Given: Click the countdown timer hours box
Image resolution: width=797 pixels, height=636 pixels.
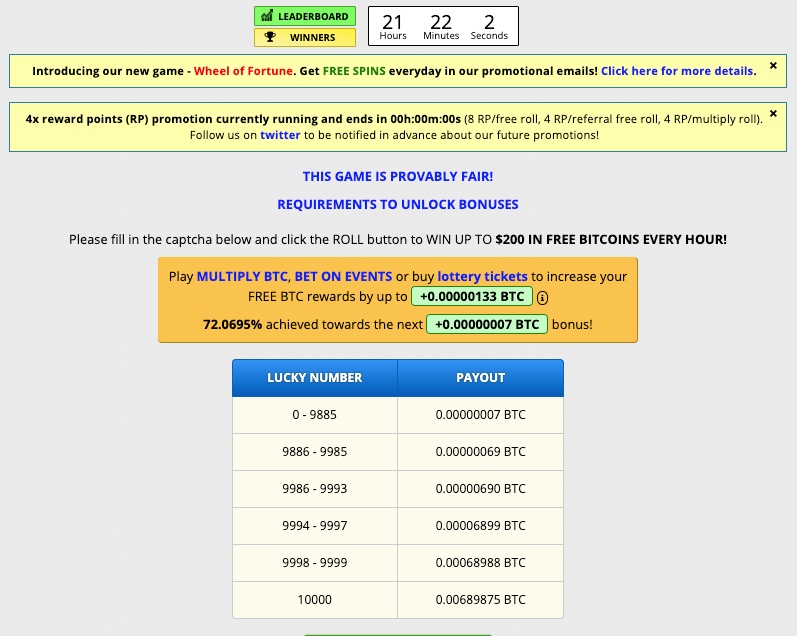Looking at the screenshot, I should (393, 26).
